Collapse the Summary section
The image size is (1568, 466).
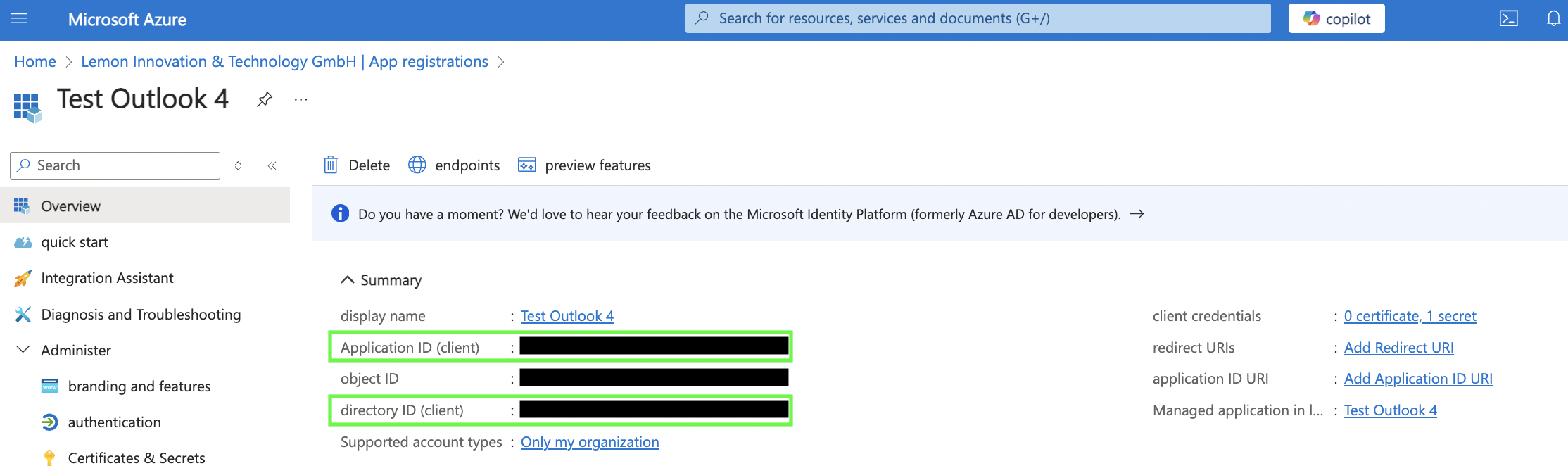(381, 280)
